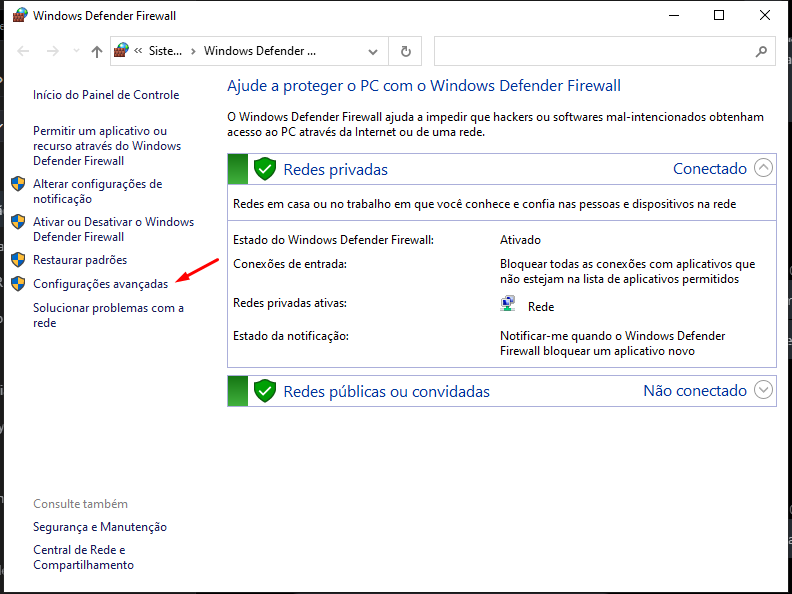This screenshot has height=594, width=792.
Task: Go up one level with the up arrow
Action: point(96,51)
